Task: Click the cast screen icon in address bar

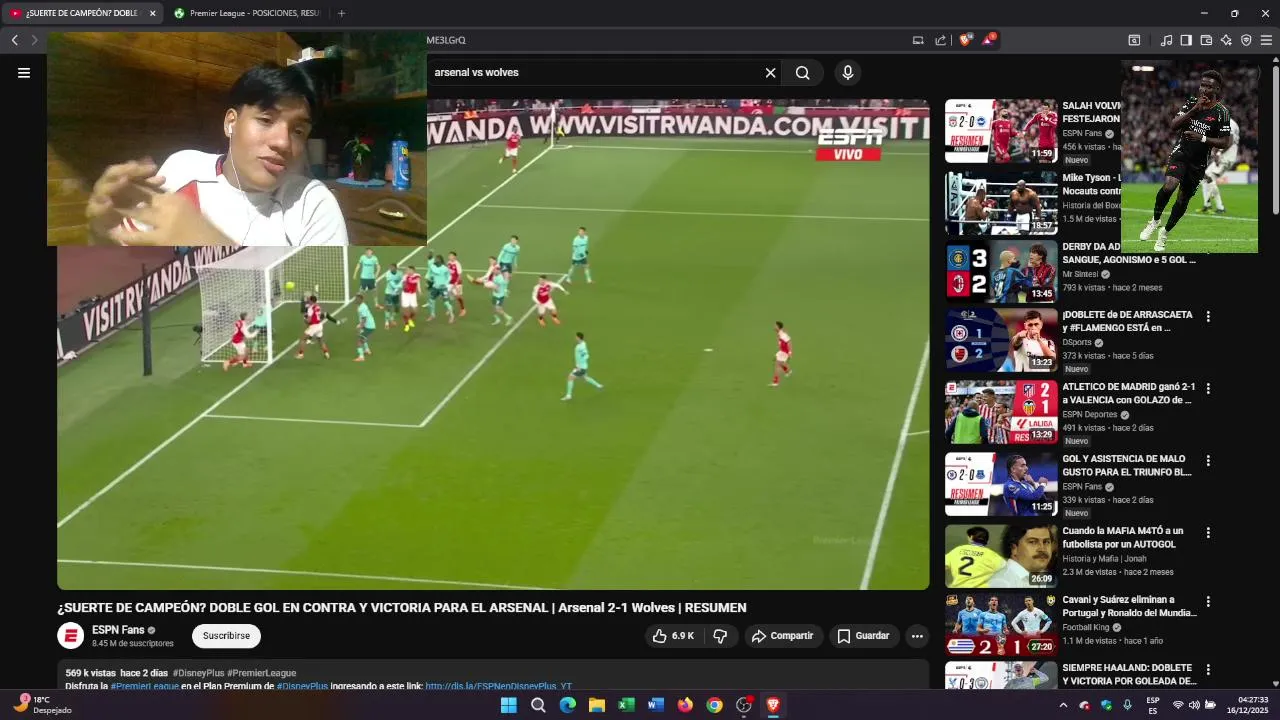Action: point(918,40)
